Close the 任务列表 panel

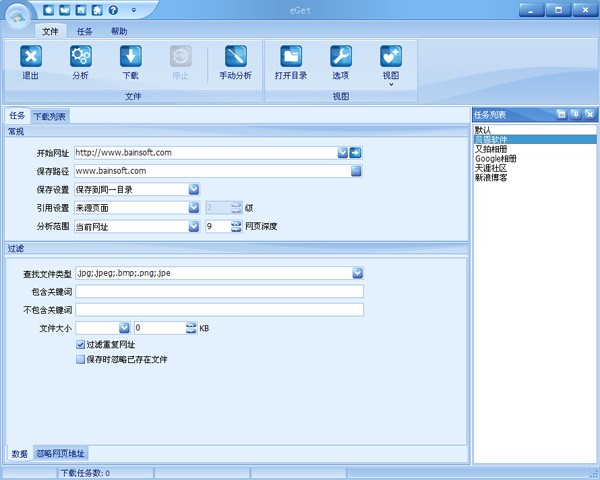coord(590,114)
